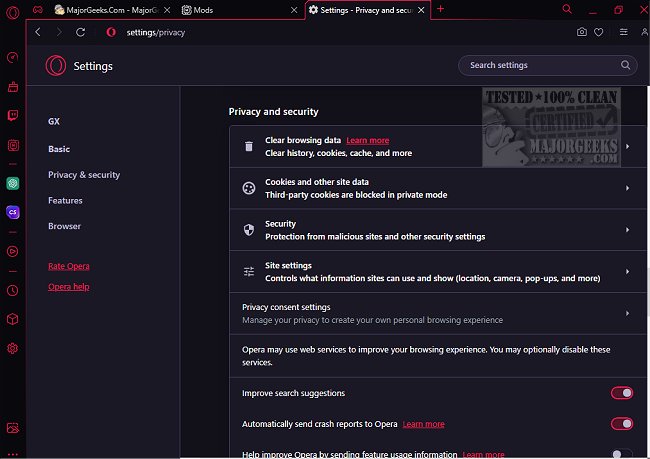The image size is (650, 459).
Task: Open the GX Cleaner sidebar icon
Action: click(x=13, y=87)
